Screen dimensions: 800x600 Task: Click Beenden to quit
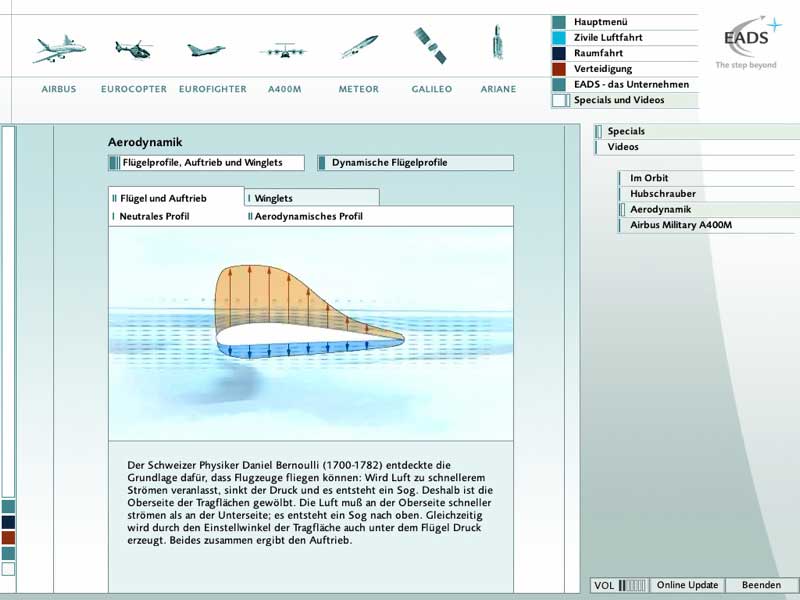[x=761, y=585]
